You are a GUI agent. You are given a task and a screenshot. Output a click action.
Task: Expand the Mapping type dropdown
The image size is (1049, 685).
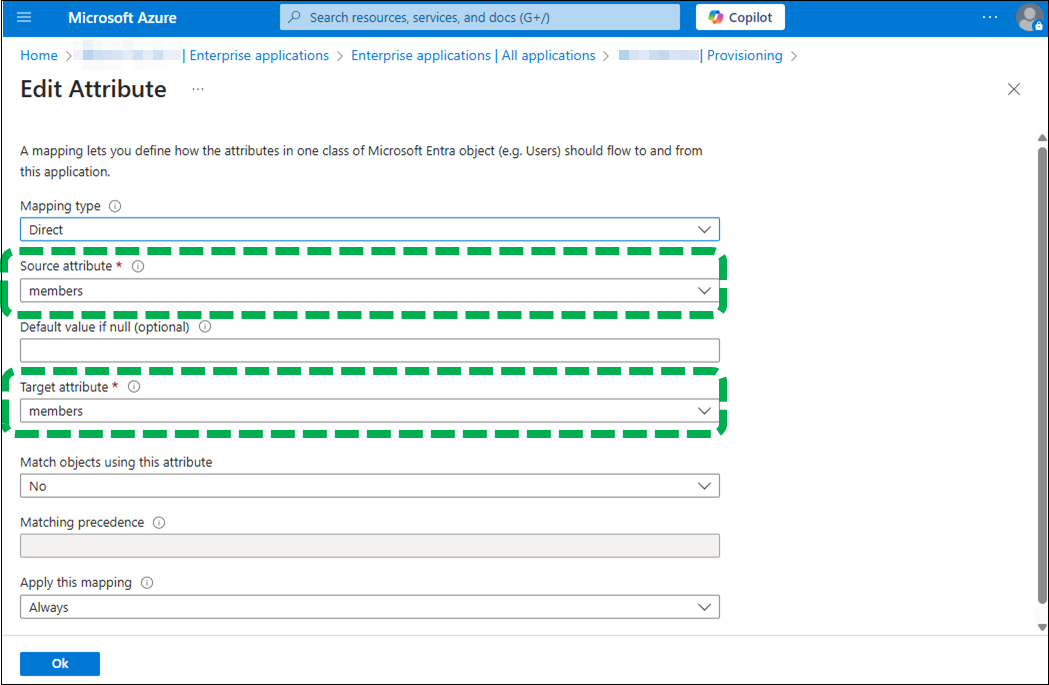coord(369,230)
